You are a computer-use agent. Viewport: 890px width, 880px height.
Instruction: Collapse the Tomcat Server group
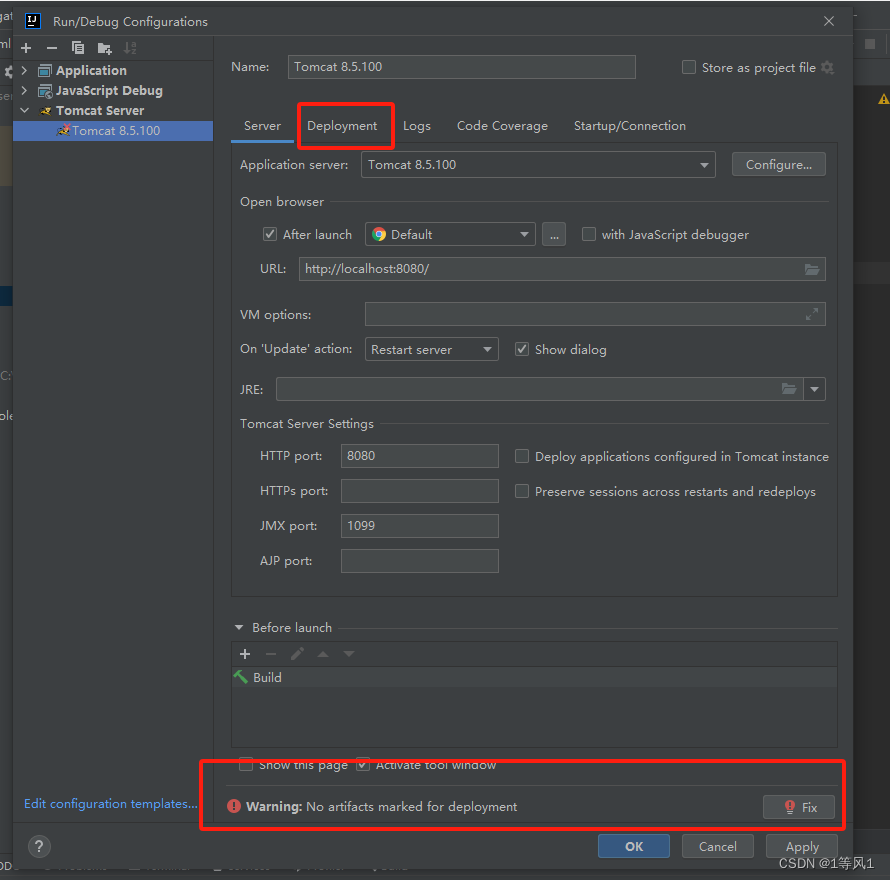(x=24, y=110)
